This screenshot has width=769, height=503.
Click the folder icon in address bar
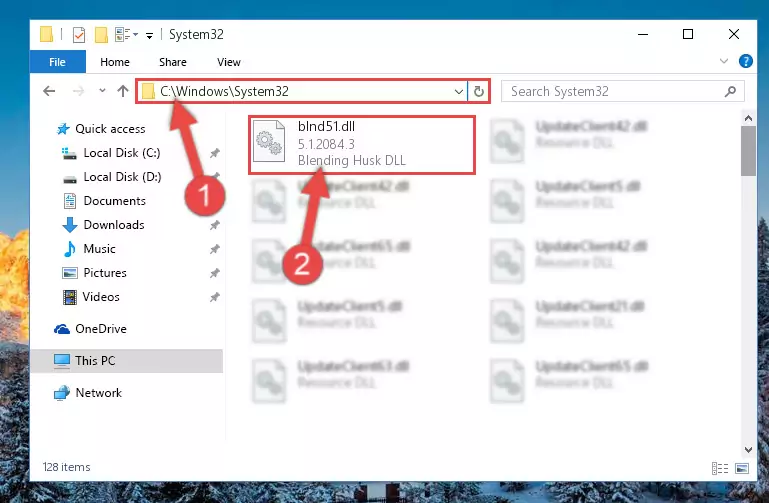pyautogui.click(x=148, y=92)
